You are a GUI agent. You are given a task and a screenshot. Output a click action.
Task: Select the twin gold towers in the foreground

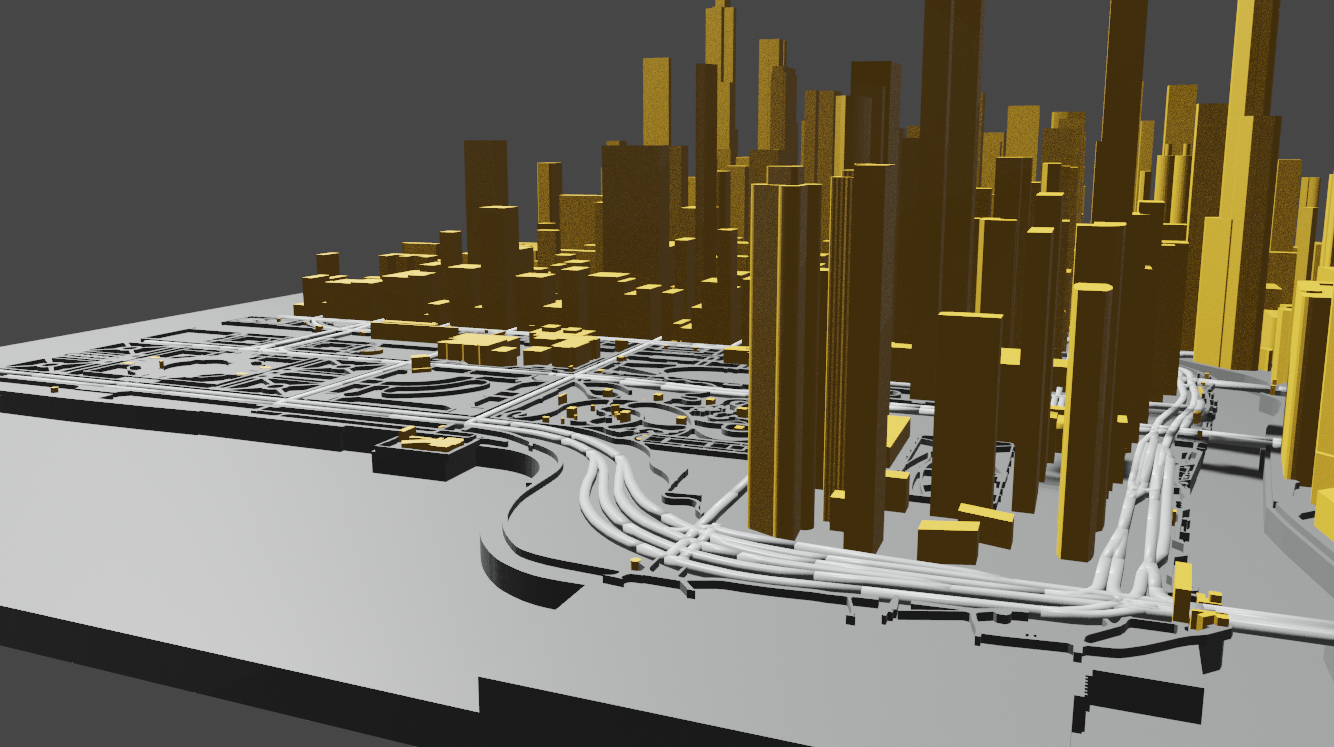pos(790,400)
